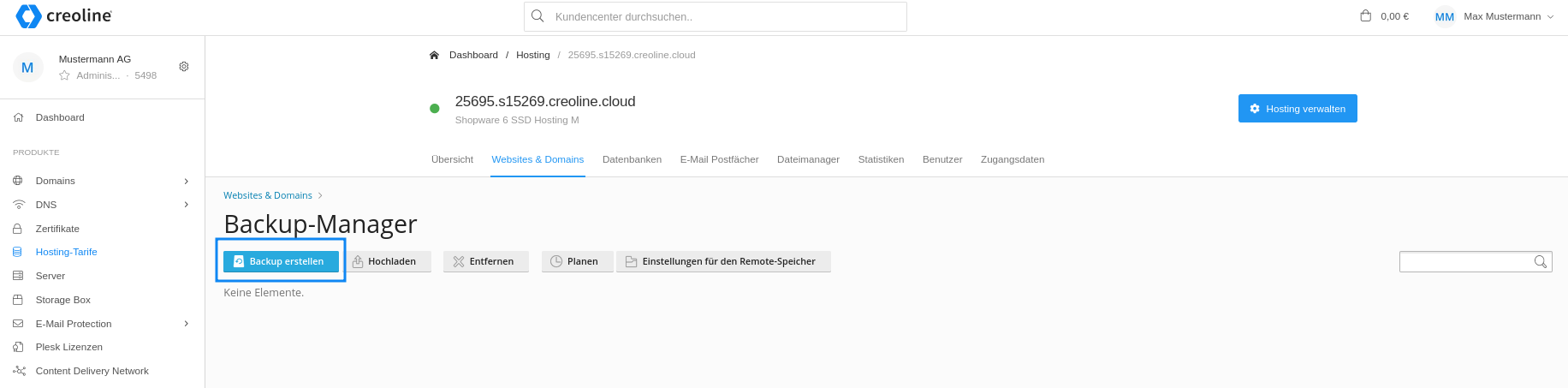1568x388 pixels.
Task: Open the shopping cart icon
Action: [1366, 15]
